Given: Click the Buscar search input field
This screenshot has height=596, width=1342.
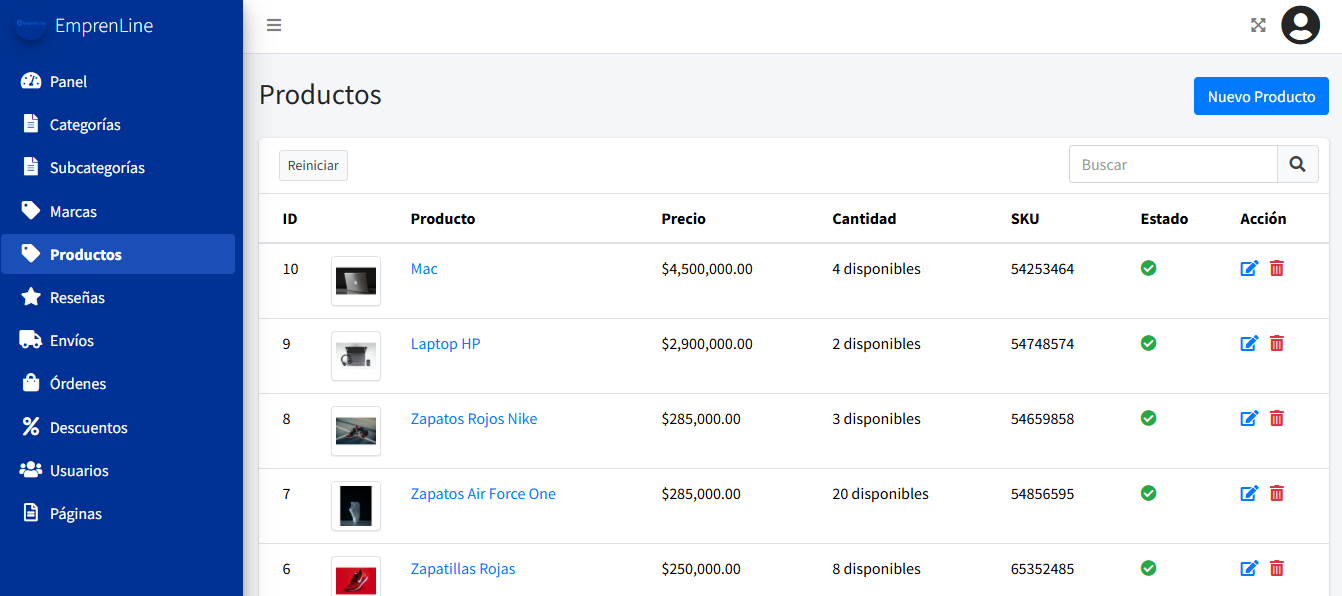Looking at the screenshot, I should [1173, 165].
